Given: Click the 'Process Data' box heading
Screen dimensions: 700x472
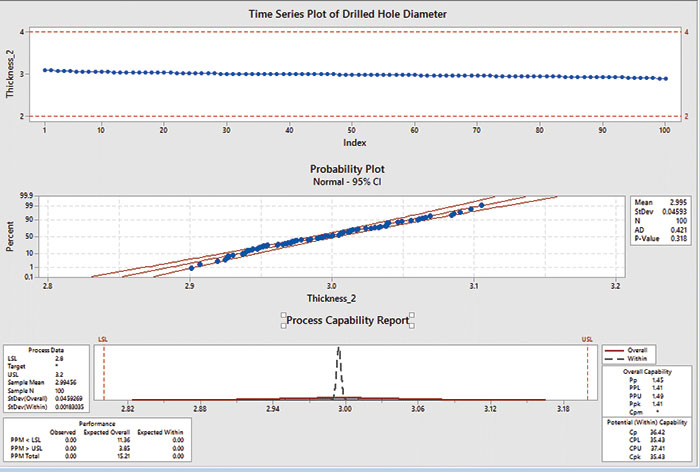Looking at the screenshot, I should (x=46, y=350).
